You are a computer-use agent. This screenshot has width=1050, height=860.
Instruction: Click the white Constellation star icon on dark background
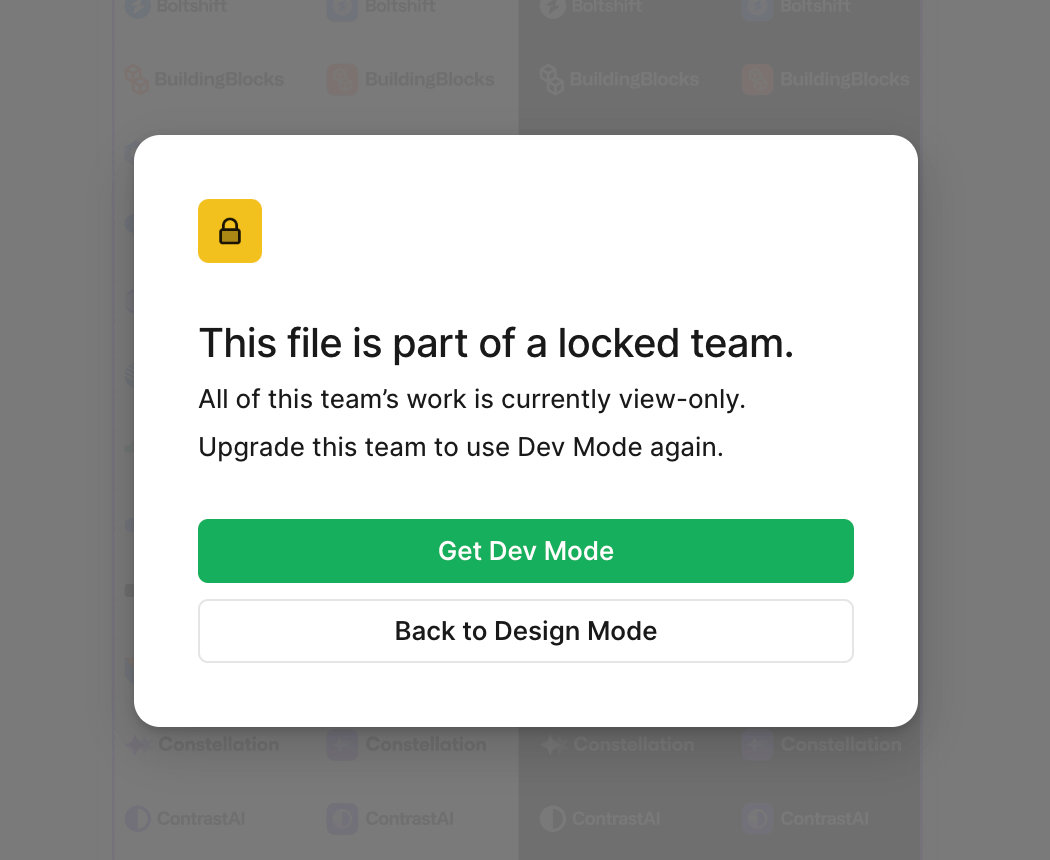point(553,744)
